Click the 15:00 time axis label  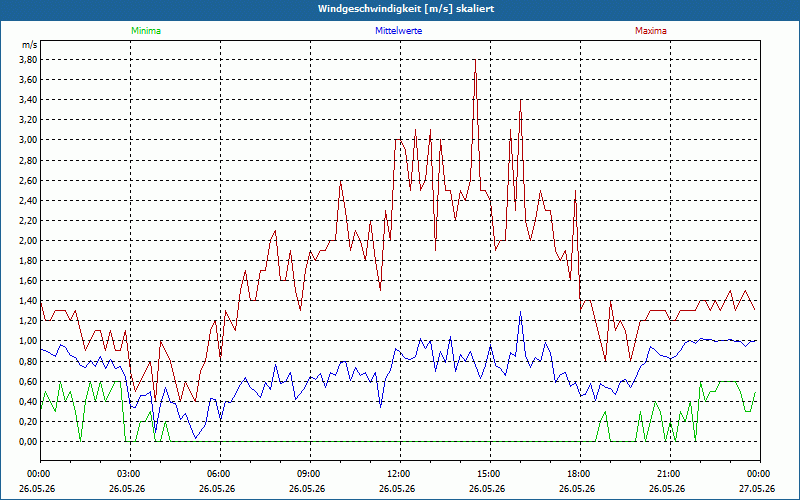coord(490,474)
